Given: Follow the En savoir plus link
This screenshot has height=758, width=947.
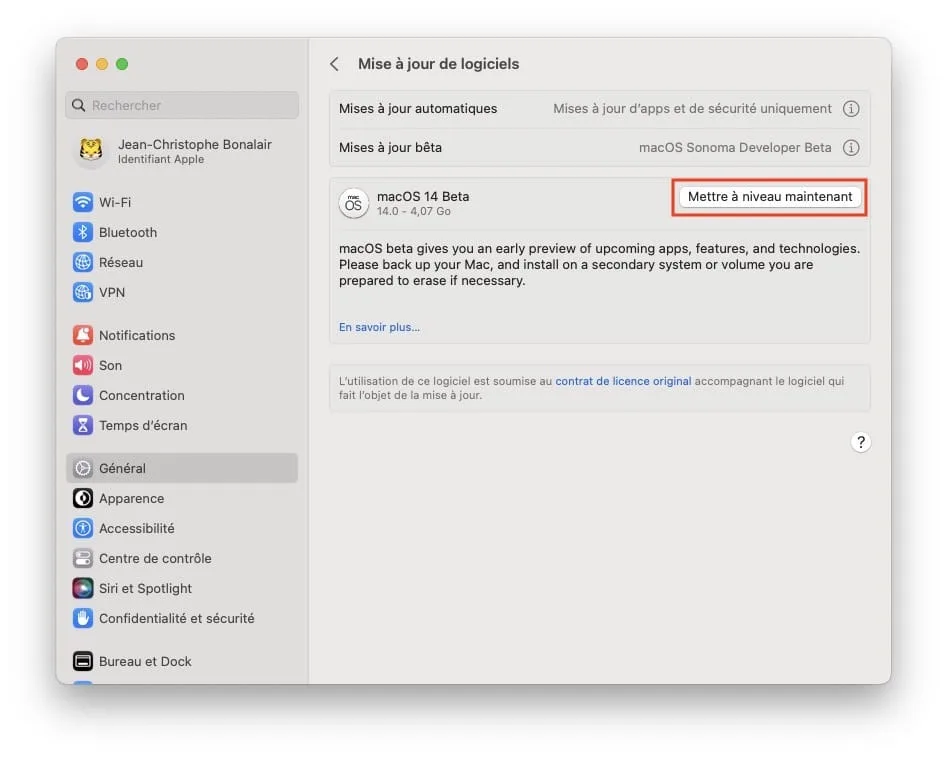Looking at the screenshot, I should click(379, 327).
